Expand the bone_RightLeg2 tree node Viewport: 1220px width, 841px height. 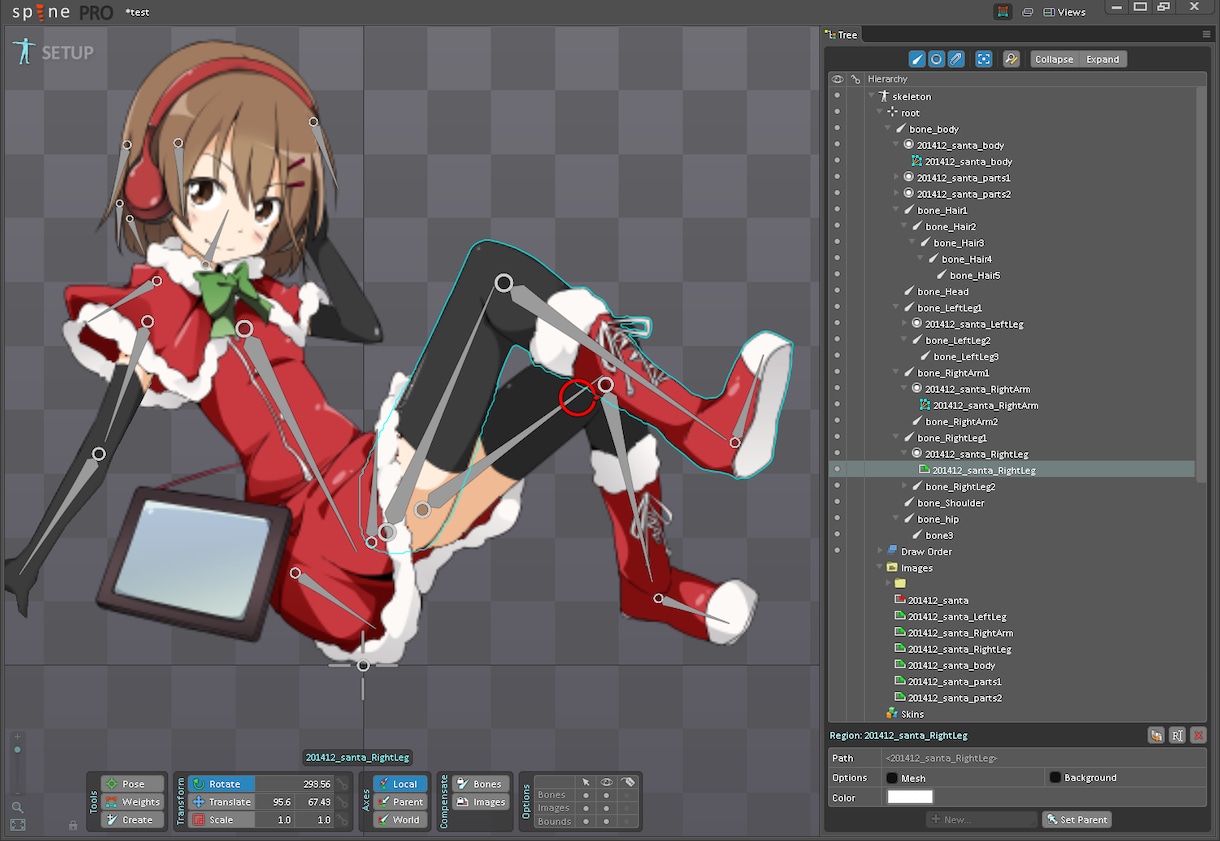tap(904, 487)
